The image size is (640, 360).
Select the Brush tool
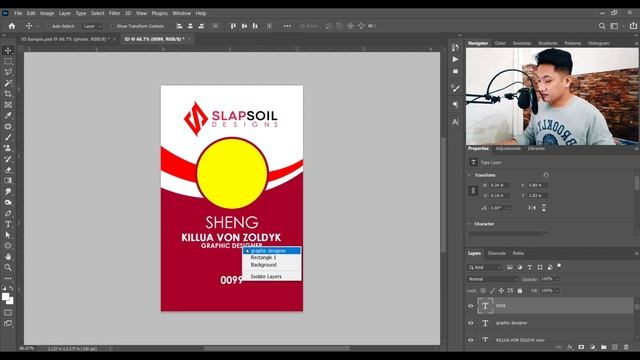tap(8, 138)
